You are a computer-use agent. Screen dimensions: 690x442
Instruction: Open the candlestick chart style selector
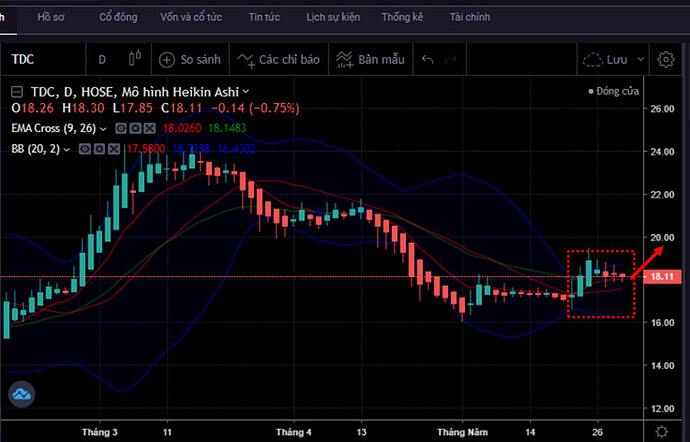click(x=135, y=60)
